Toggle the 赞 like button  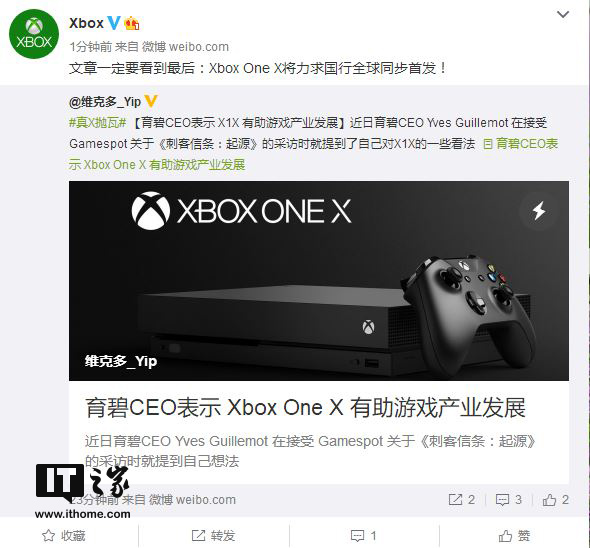[514, 535]
